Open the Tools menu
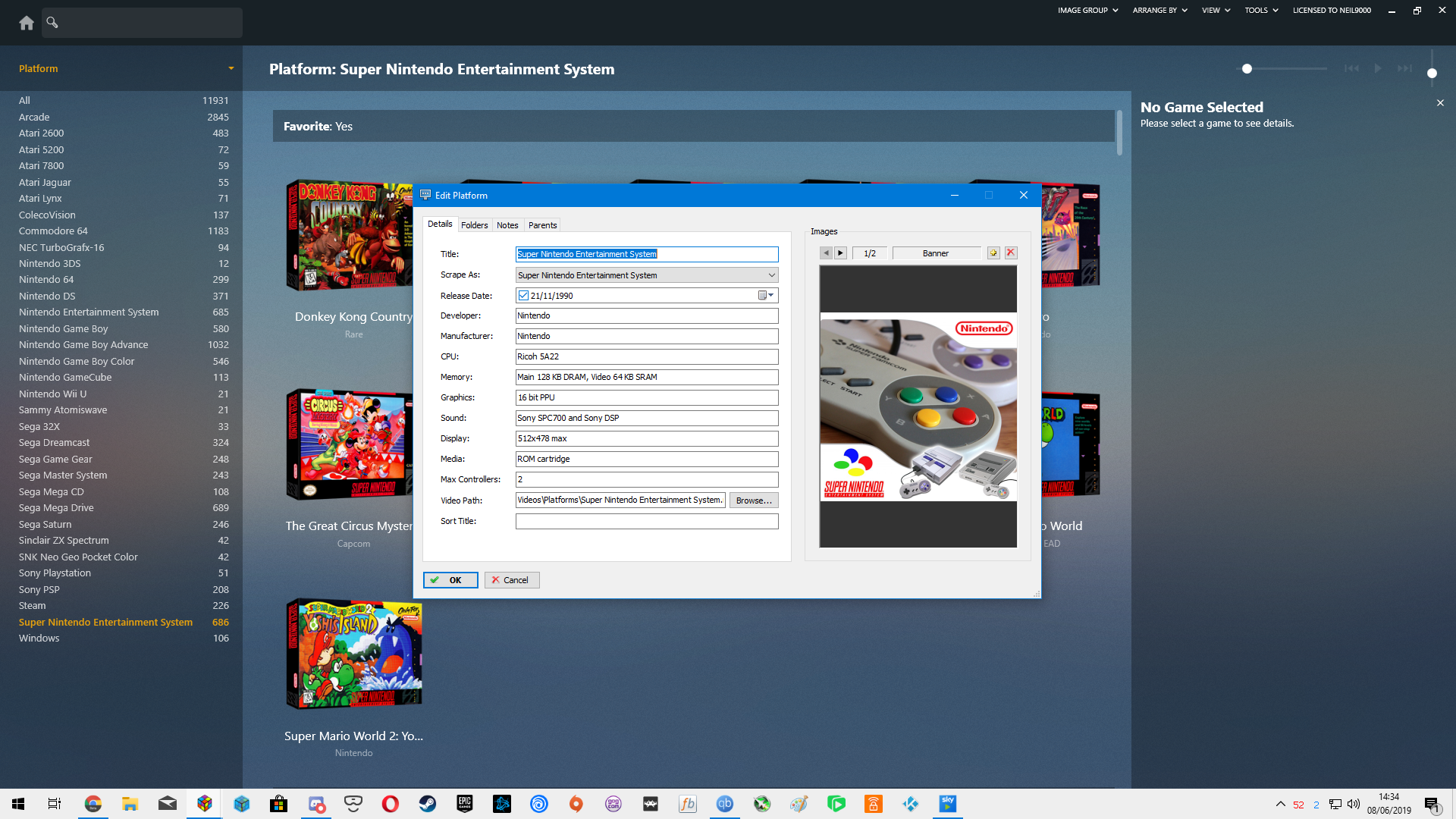The image size is (1456, 819). point(1261,11)
